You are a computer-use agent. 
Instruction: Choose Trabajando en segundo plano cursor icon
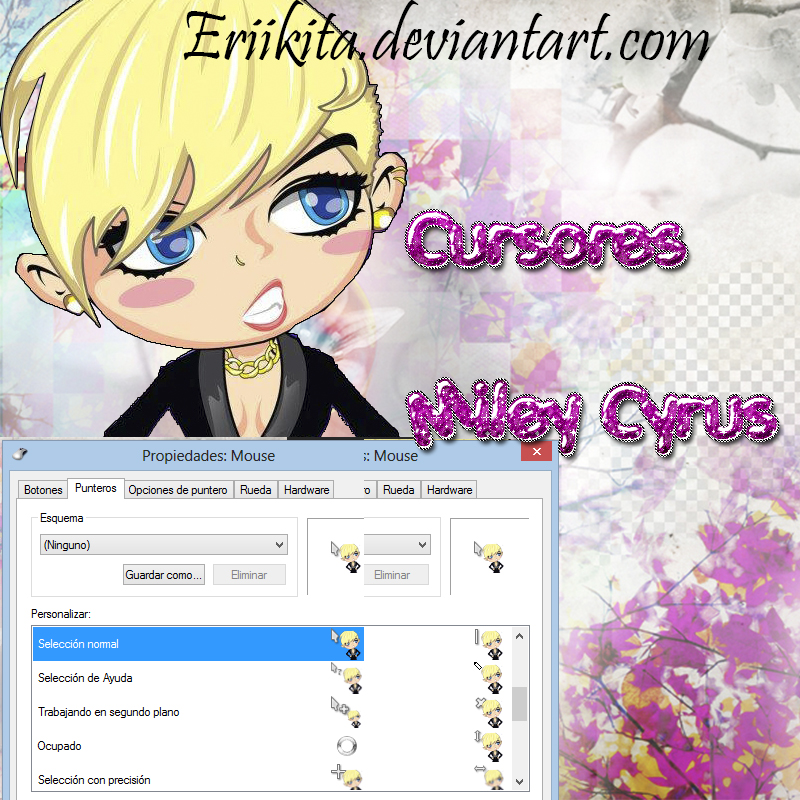pyautogui.click(x=346, y=712)
